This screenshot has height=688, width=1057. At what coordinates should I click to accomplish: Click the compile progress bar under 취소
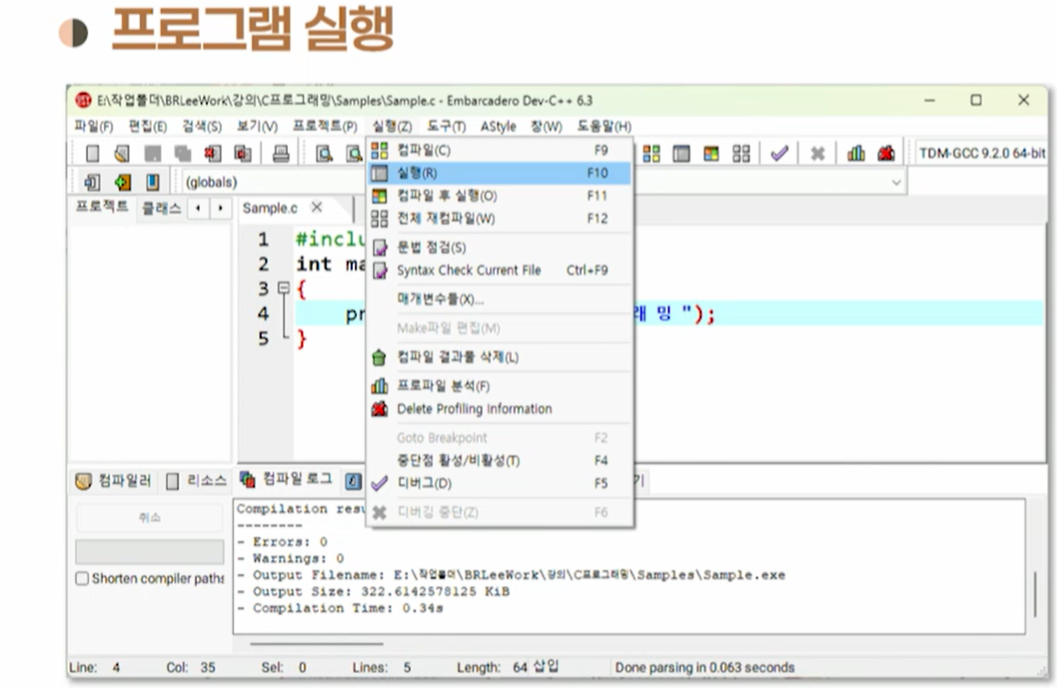pos(150,552)
